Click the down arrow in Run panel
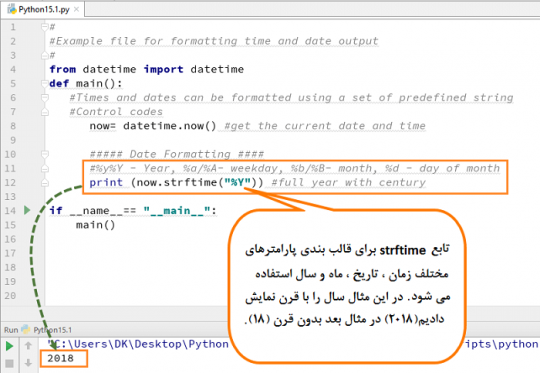 28,362
